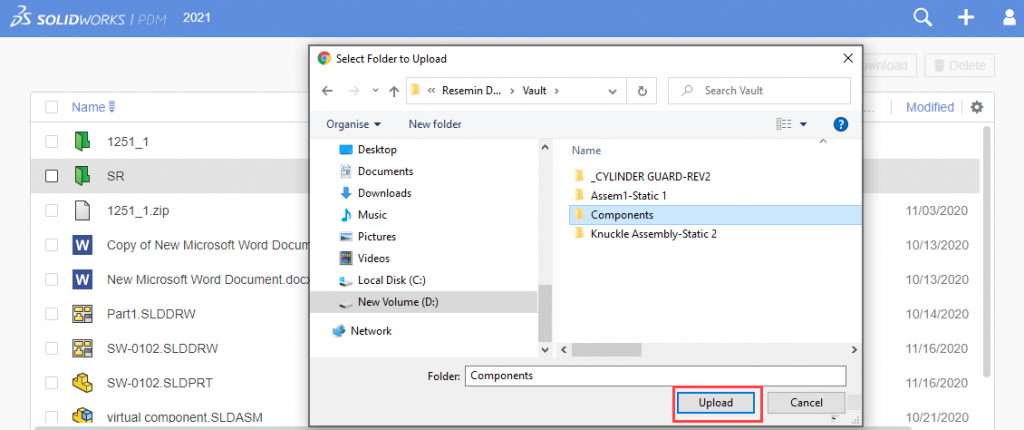Tick the checkbox for 1251_1 folder
Screen dimensions: 1024x430
point(51,142)
